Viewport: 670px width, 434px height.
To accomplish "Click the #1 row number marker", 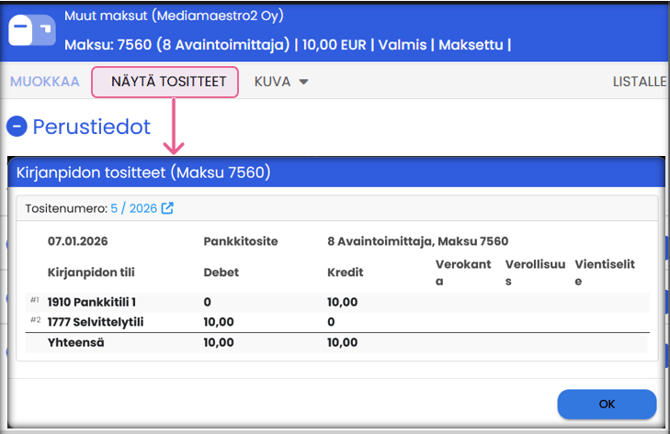I will pyautogui.click(x=34, y=300).
